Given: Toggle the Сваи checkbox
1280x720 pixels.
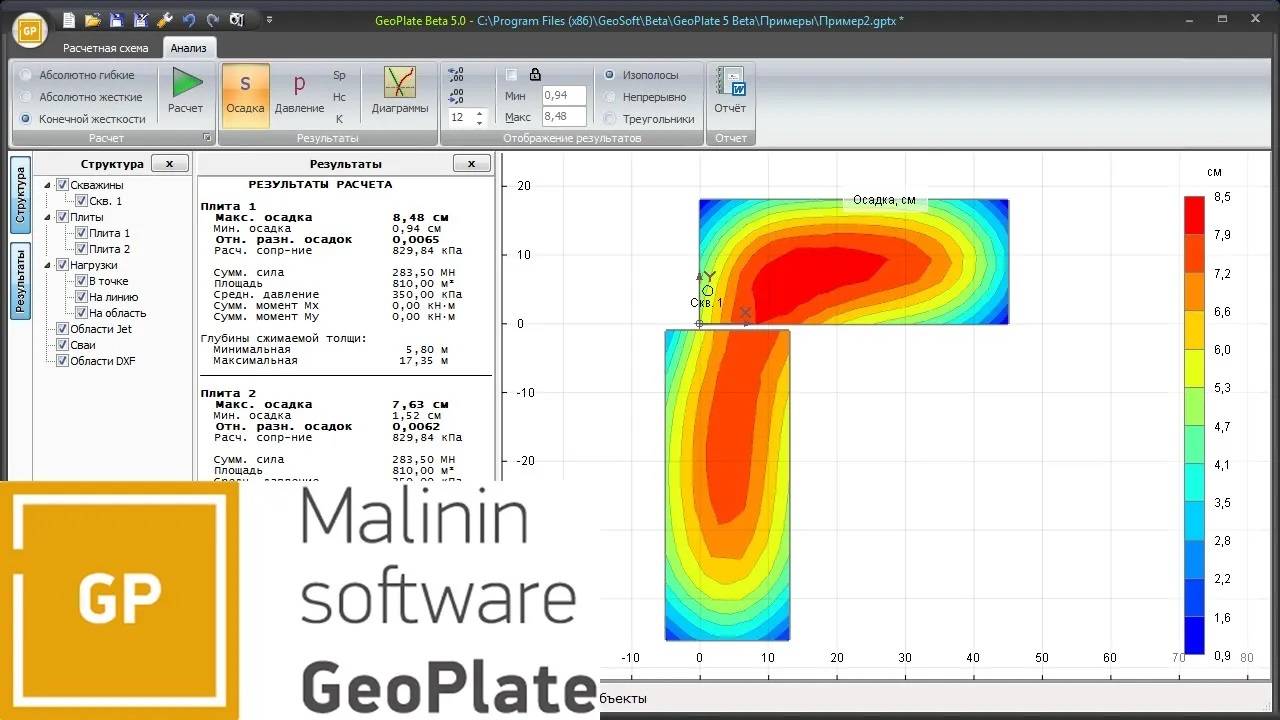Looking at the screenshot, I should click(62, 345).
